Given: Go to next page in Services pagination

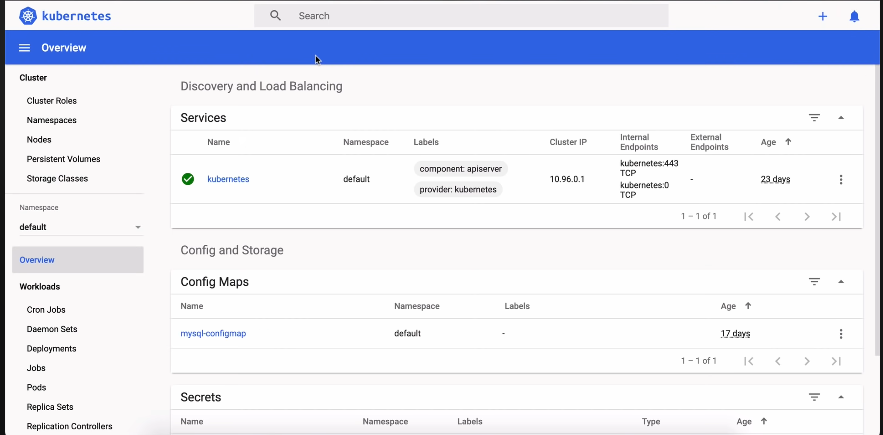Looking at the screenshot, I should [807, 216].
